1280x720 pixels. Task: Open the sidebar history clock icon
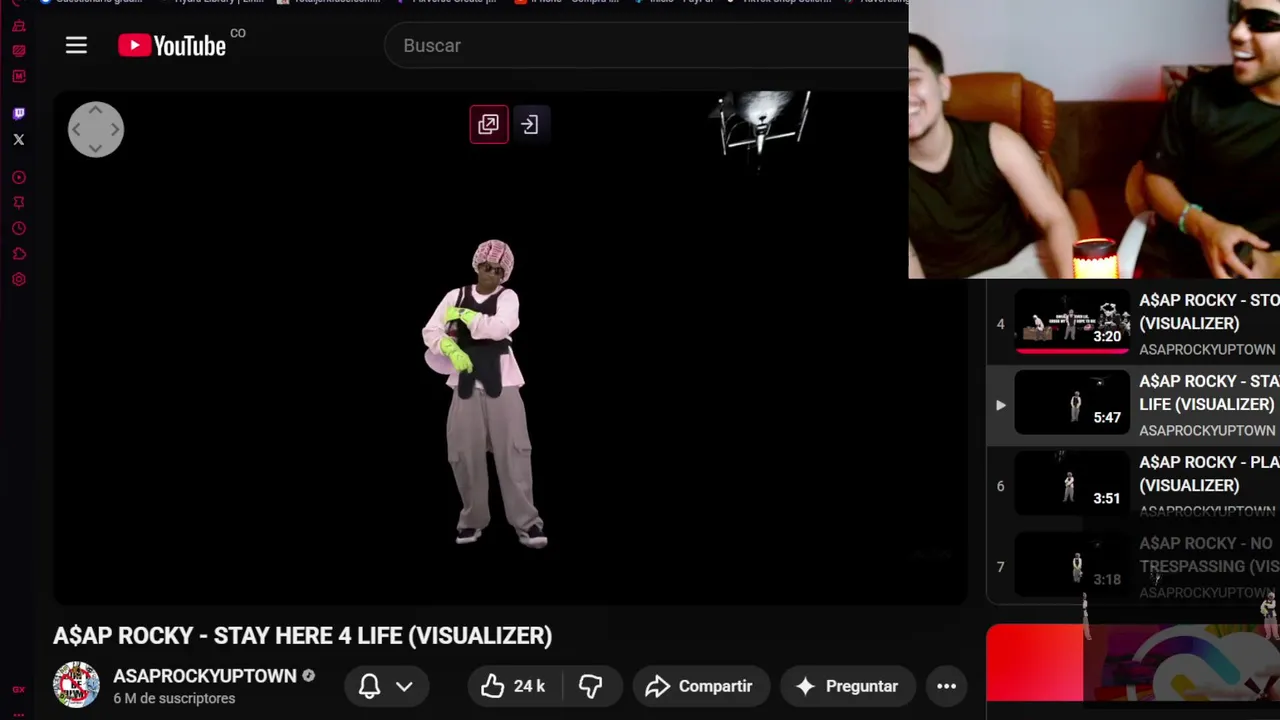[19, 229]
